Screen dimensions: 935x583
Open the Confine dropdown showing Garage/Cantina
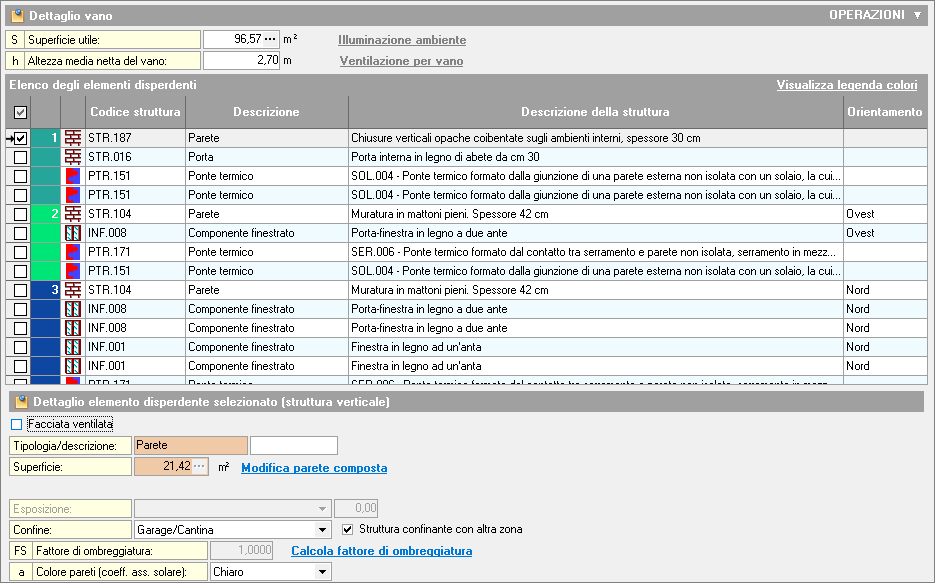pos(322,530)
